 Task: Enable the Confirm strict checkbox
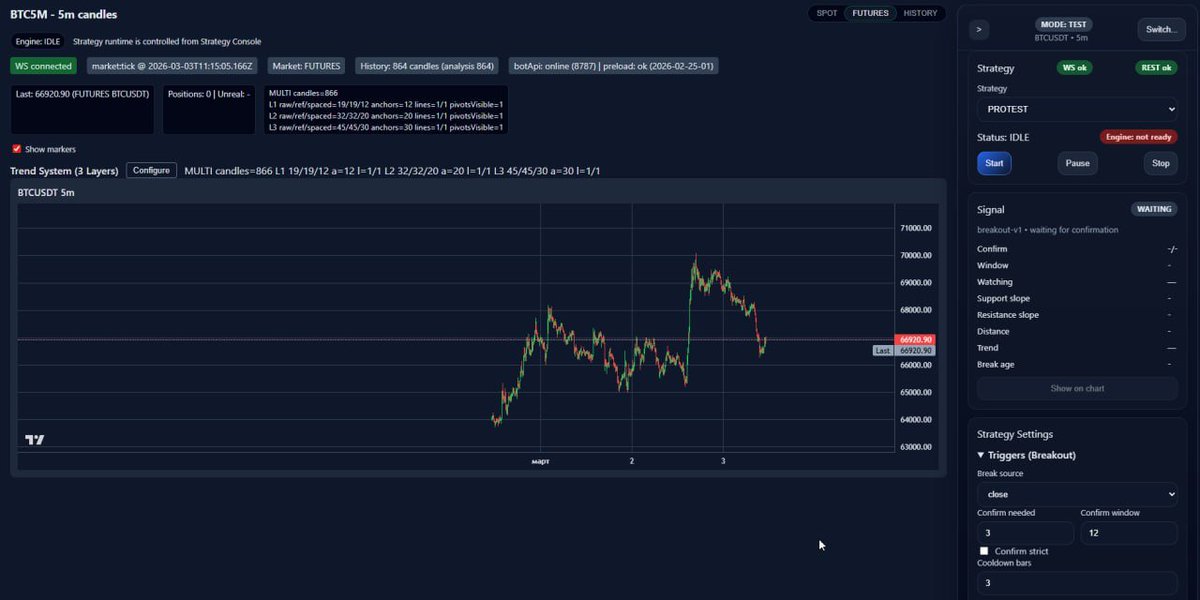point(984,551)
